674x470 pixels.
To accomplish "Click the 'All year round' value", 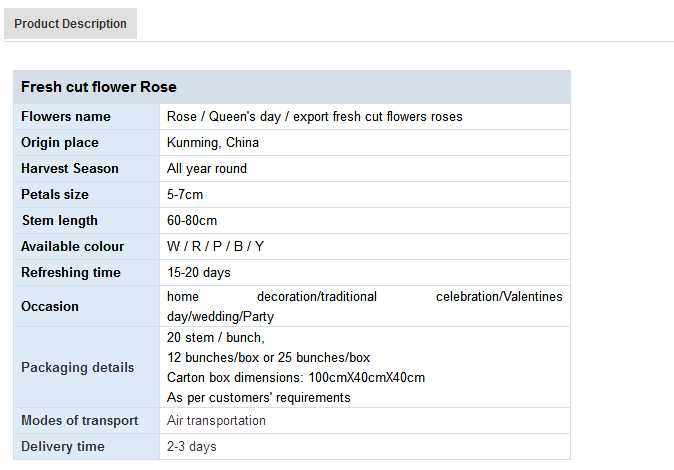I will point(207,169).
